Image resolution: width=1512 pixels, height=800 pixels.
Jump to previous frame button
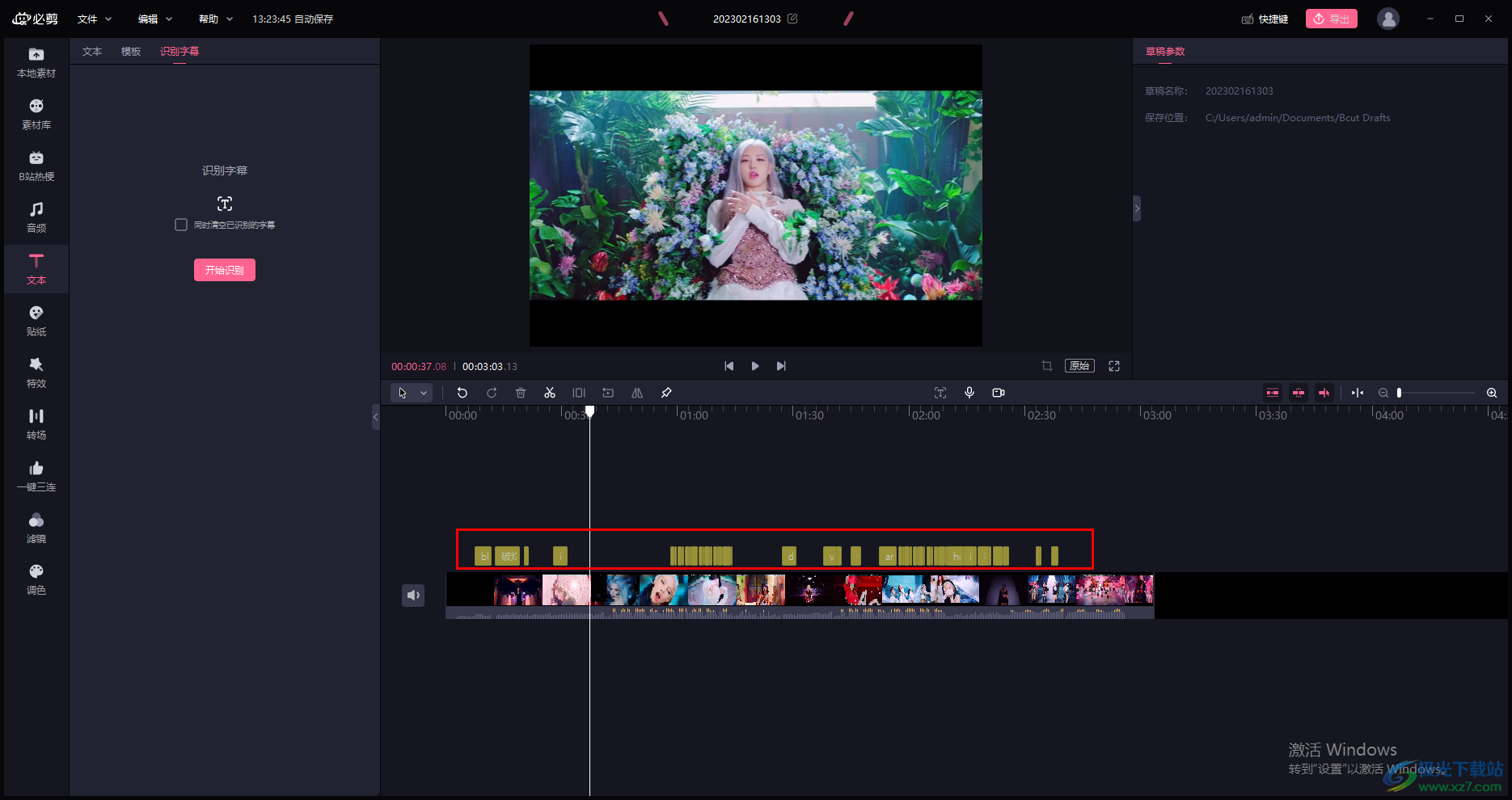point(729,366)
